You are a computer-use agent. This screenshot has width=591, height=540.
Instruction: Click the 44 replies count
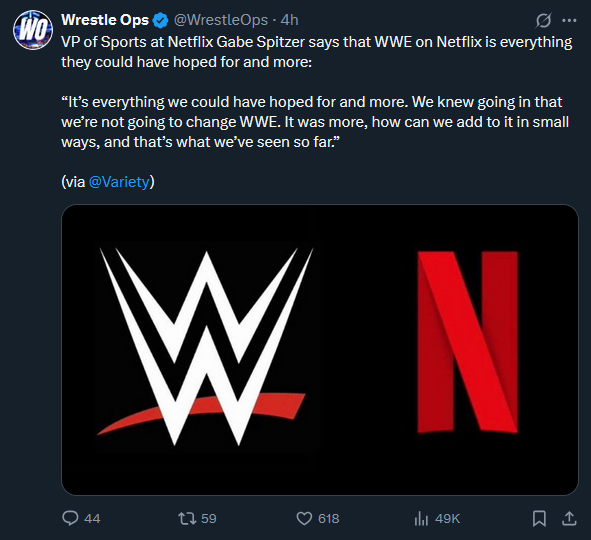click(x=92, y=519)
